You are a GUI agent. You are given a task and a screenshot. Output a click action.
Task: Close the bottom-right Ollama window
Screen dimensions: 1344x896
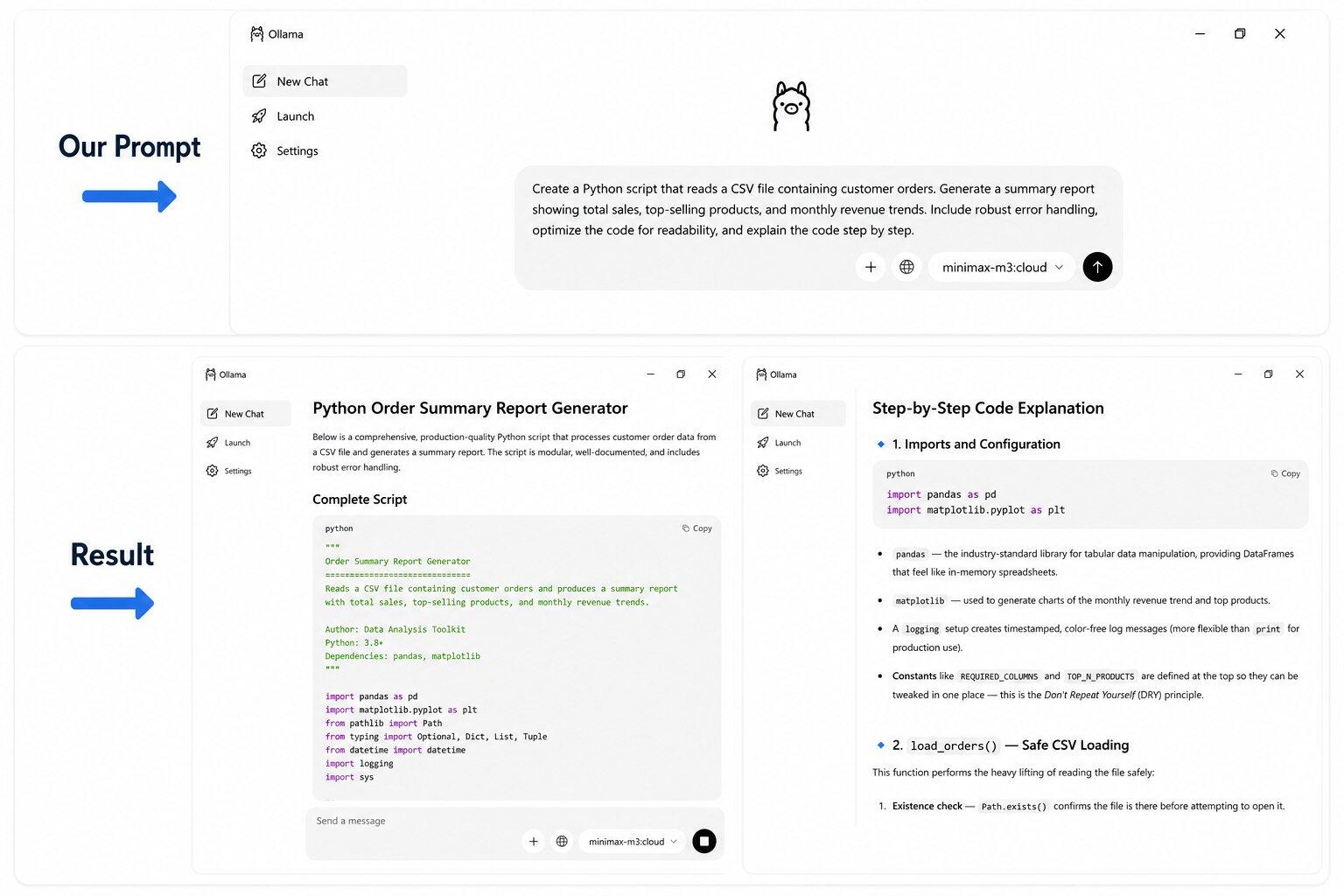tap(1299, 374)
